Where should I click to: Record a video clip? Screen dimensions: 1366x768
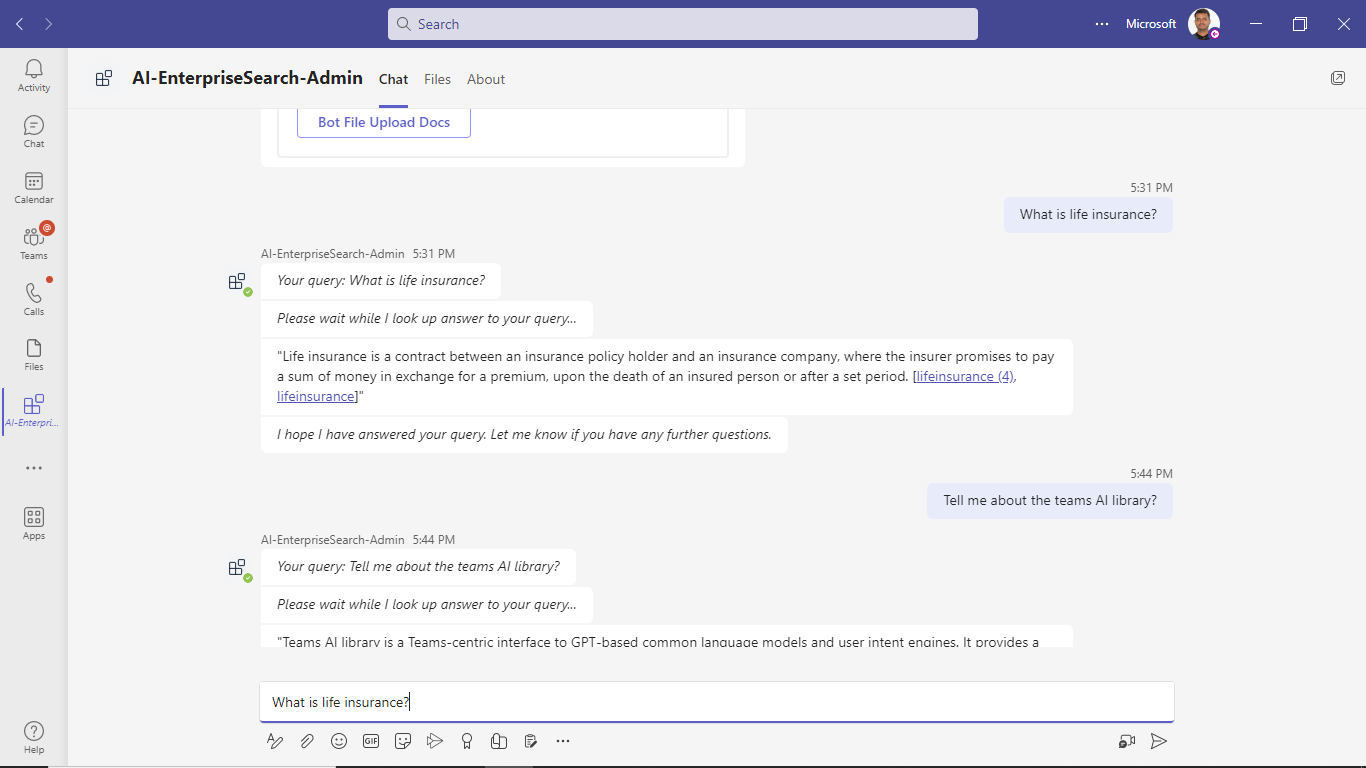point(1127,741)
